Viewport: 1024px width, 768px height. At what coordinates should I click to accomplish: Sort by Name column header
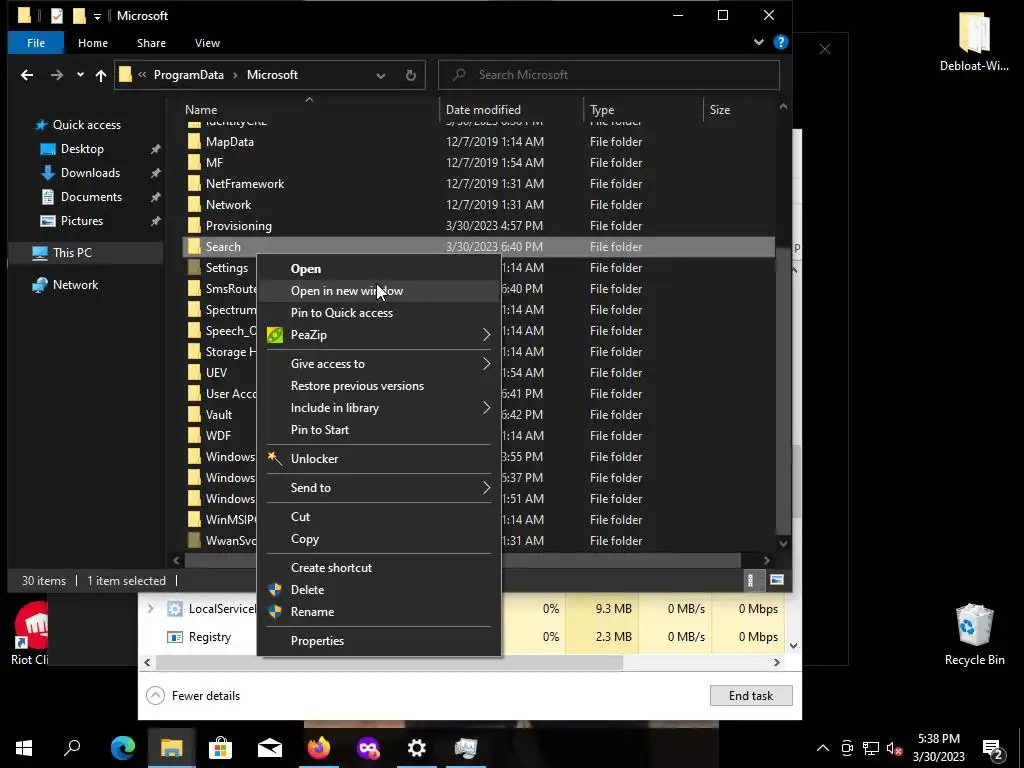point(201,110)
